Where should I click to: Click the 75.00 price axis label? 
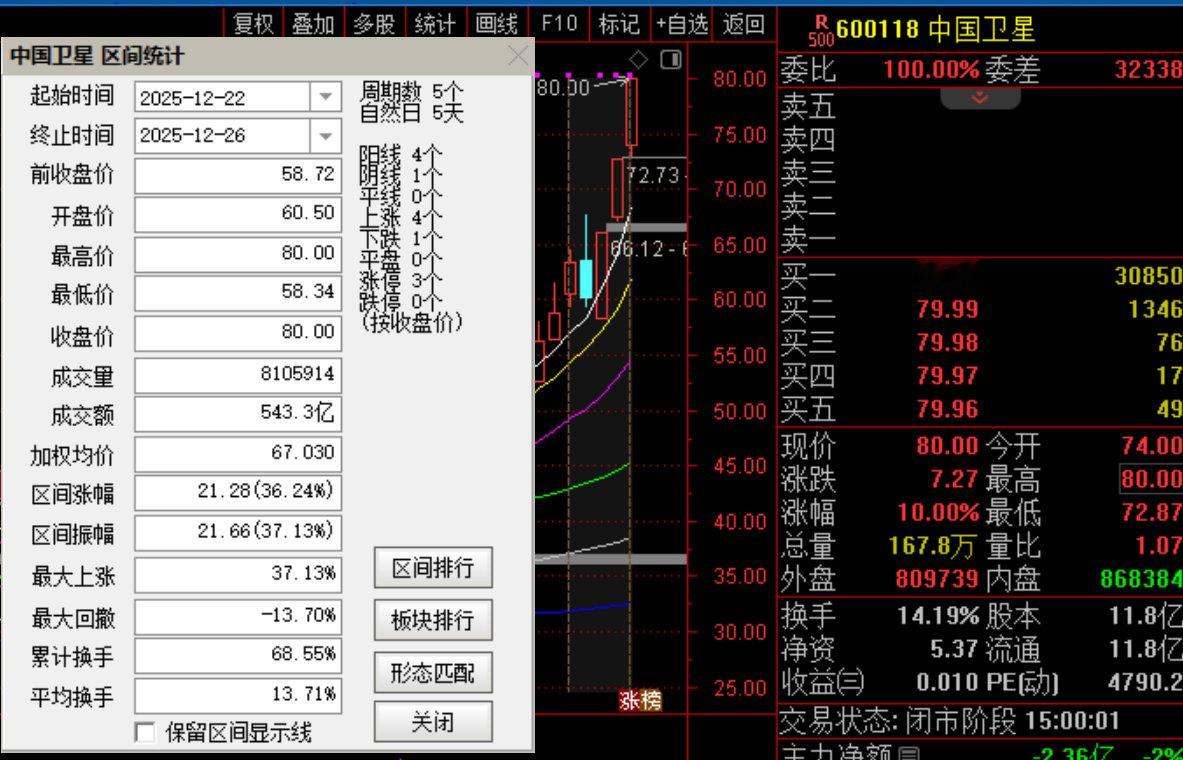(739, 134)
